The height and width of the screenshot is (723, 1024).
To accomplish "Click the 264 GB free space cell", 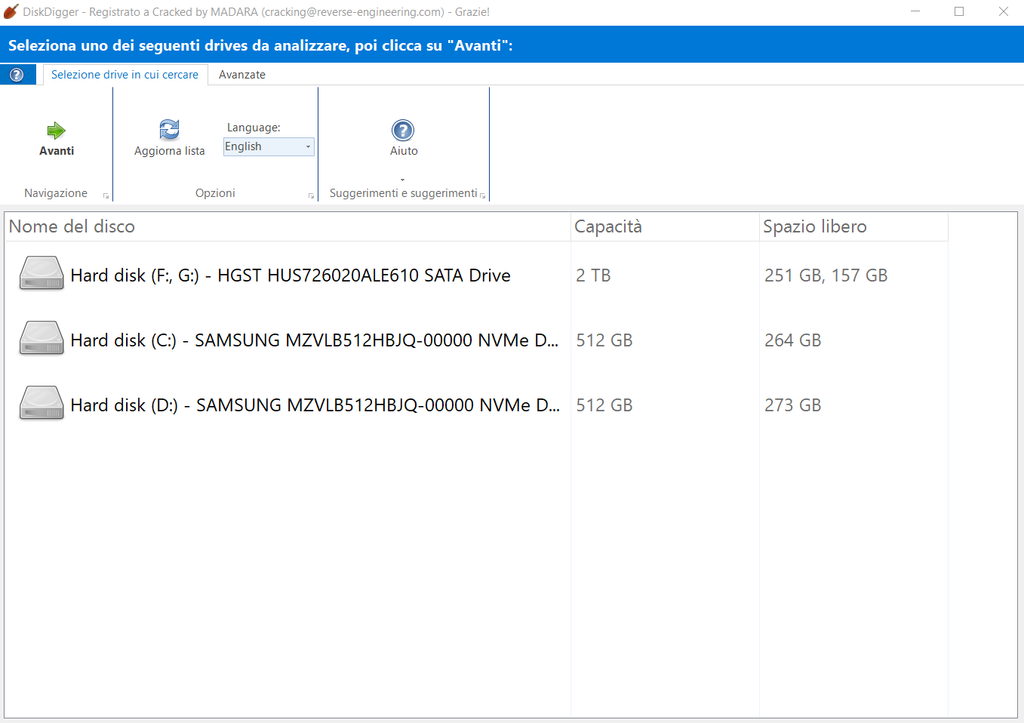I will (x=792, y=340).
